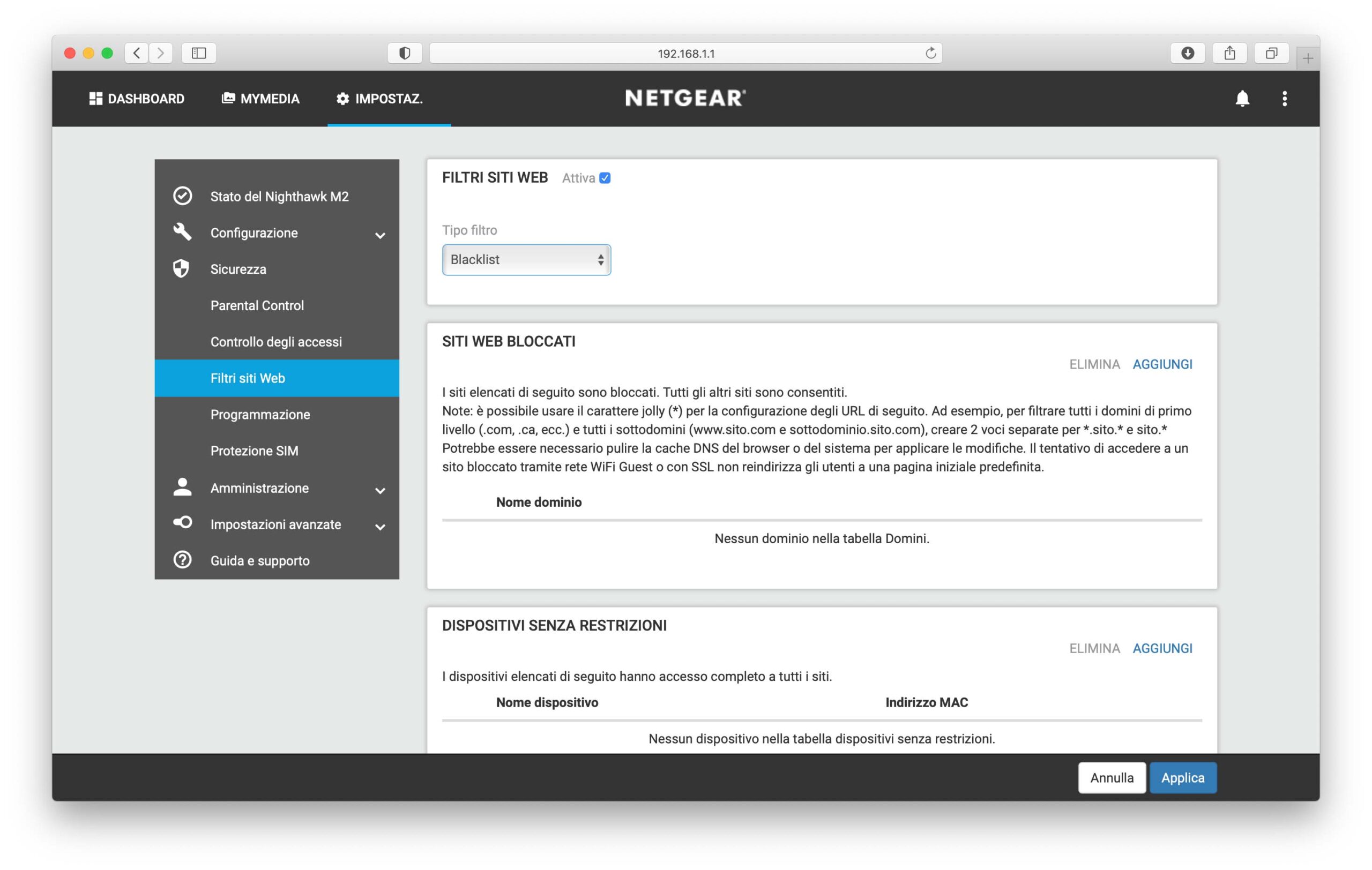Click the Sicurezza shield icon
1372x870 pixels.
(x=181, y=269)
